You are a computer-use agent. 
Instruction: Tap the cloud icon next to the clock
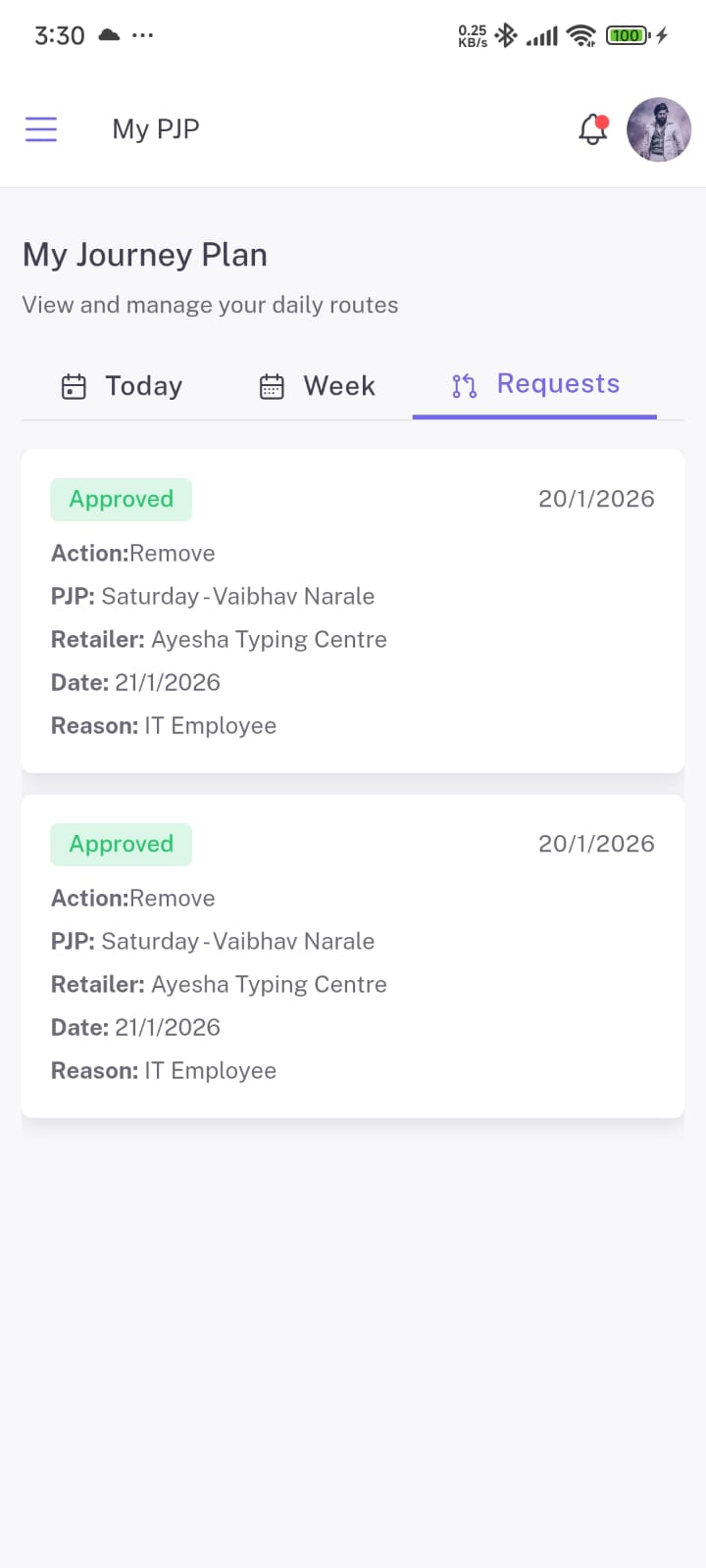(x=109, y=33)
